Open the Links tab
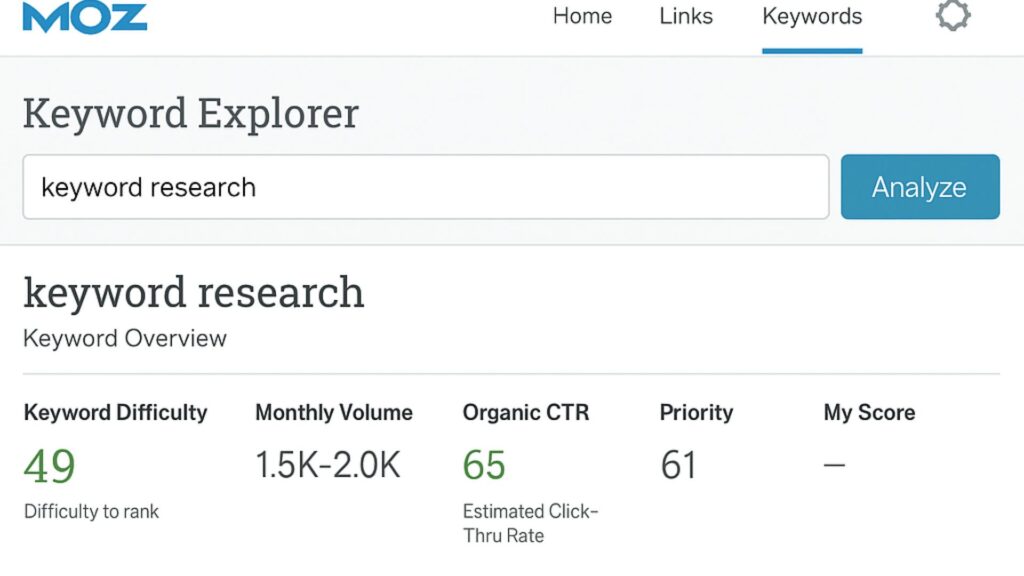This screenshot has width=1024, height=576. 686,16
